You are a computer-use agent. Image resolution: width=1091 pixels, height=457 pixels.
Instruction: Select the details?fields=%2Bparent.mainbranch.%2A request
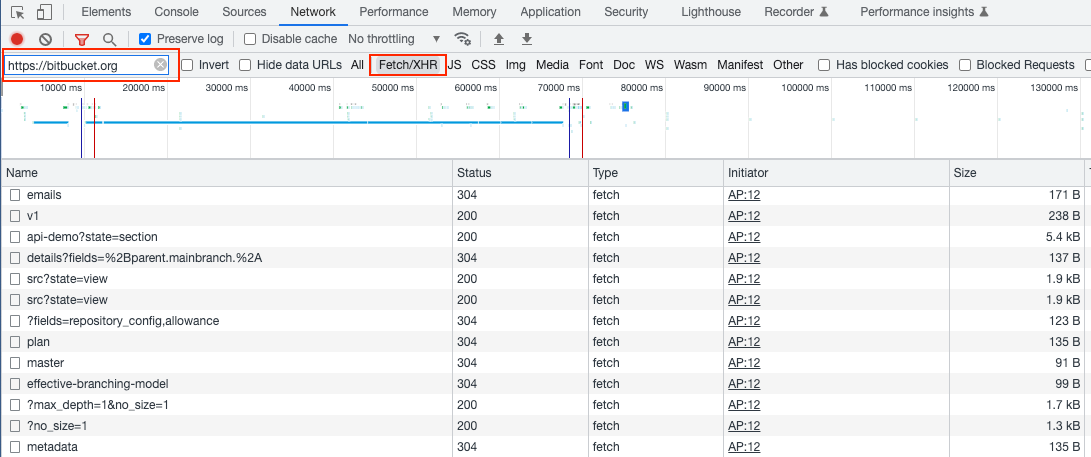tap(144, 257)
